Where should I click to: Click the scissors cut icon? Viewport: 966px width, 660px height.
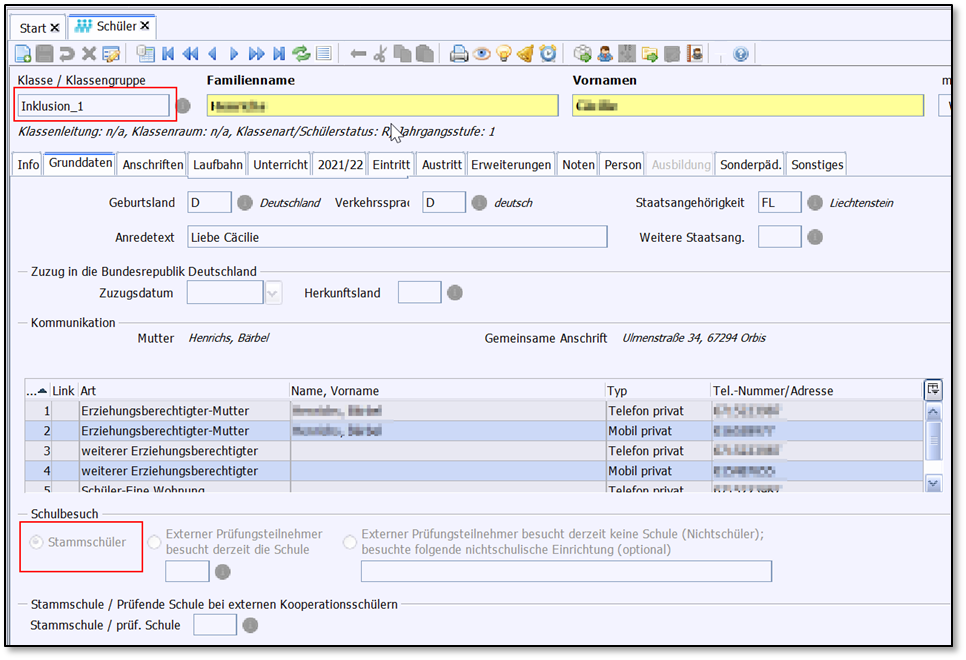click(x=380, y=54)
